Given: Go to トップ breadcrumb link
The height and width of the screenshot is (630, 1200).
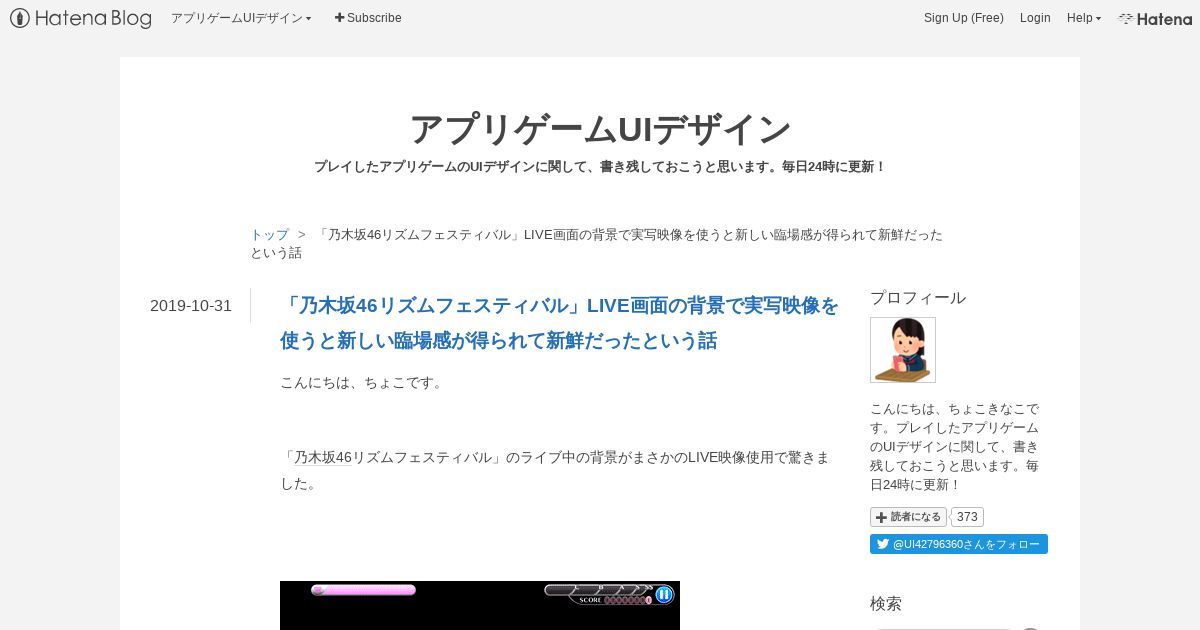Looking at the screenshot, I should (269, 235).
